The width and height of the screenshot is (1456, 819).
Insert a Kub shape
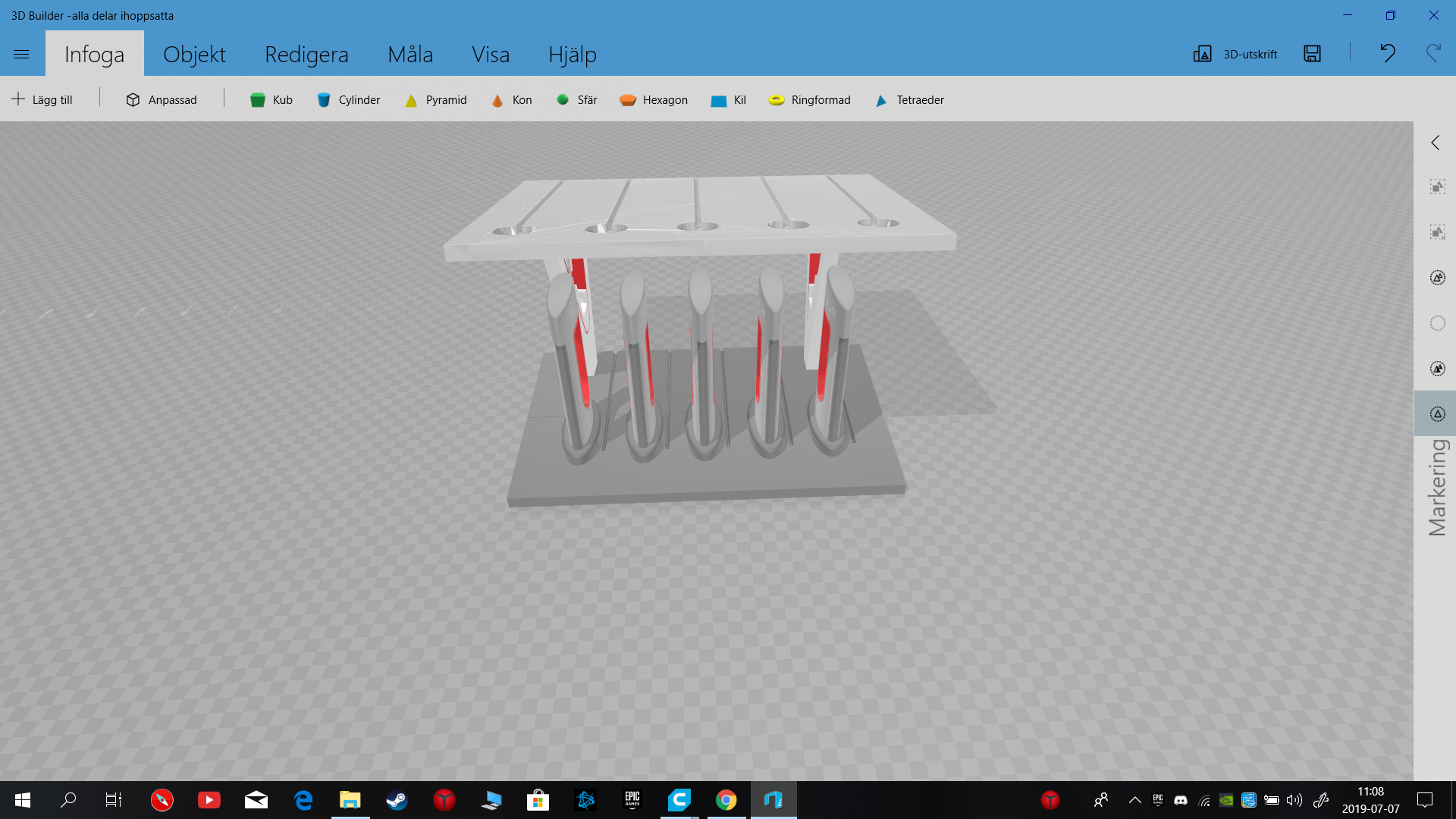271,99
